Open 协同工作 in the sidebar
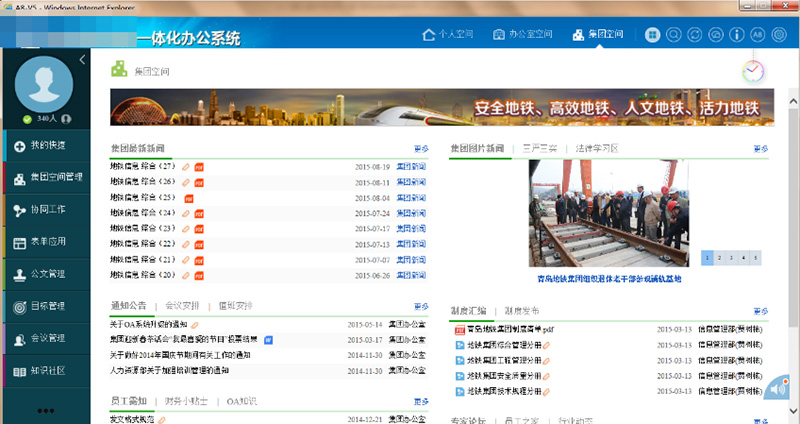This screenshot has height=424, width=800. tap(46, 210)
